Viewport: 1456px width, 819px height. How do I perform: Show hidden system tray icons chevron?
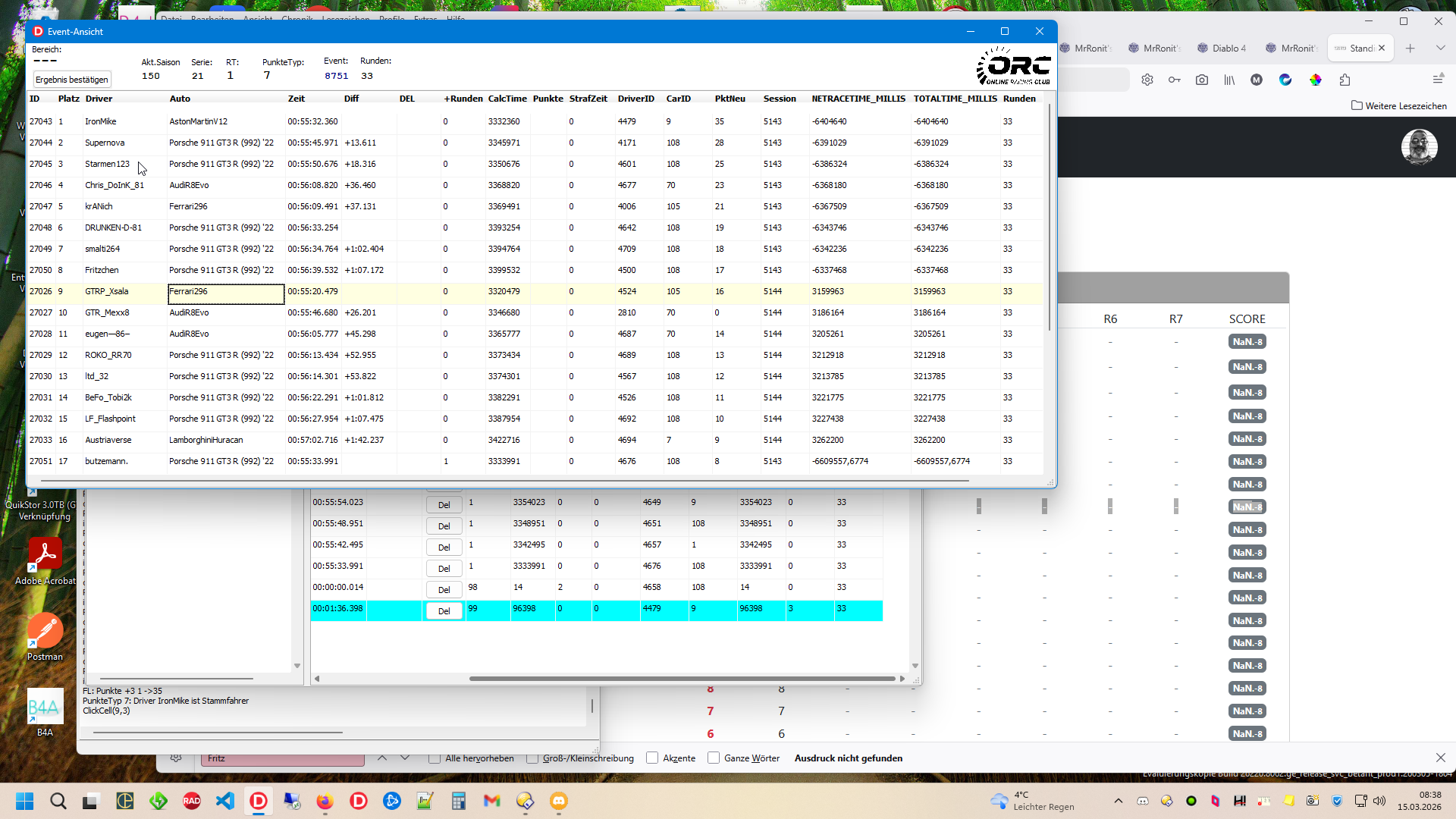tap(1118, 801)
